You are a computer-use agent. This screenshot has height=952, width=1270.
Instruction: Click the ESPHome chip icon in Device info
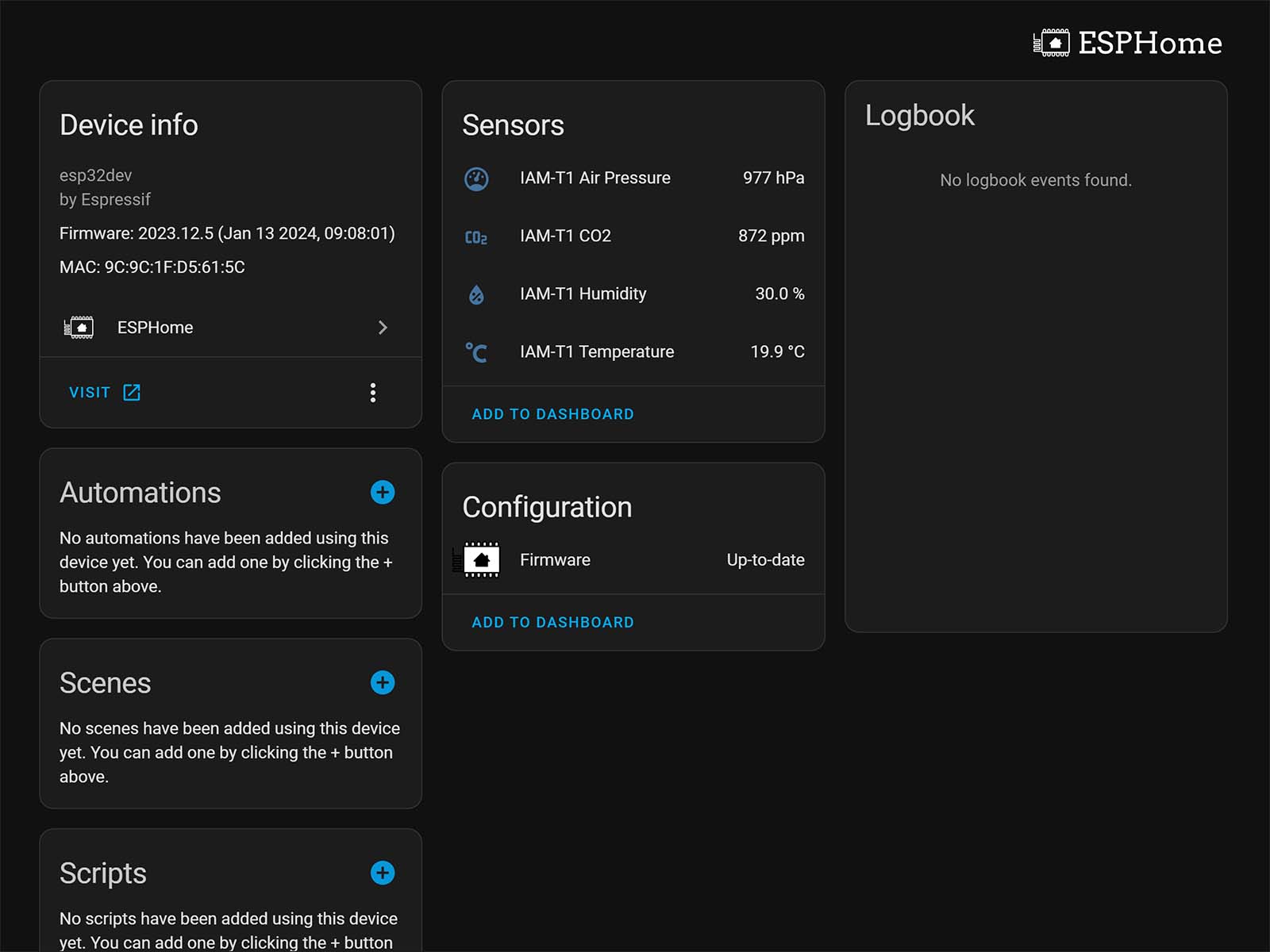(x=79, y=328)
